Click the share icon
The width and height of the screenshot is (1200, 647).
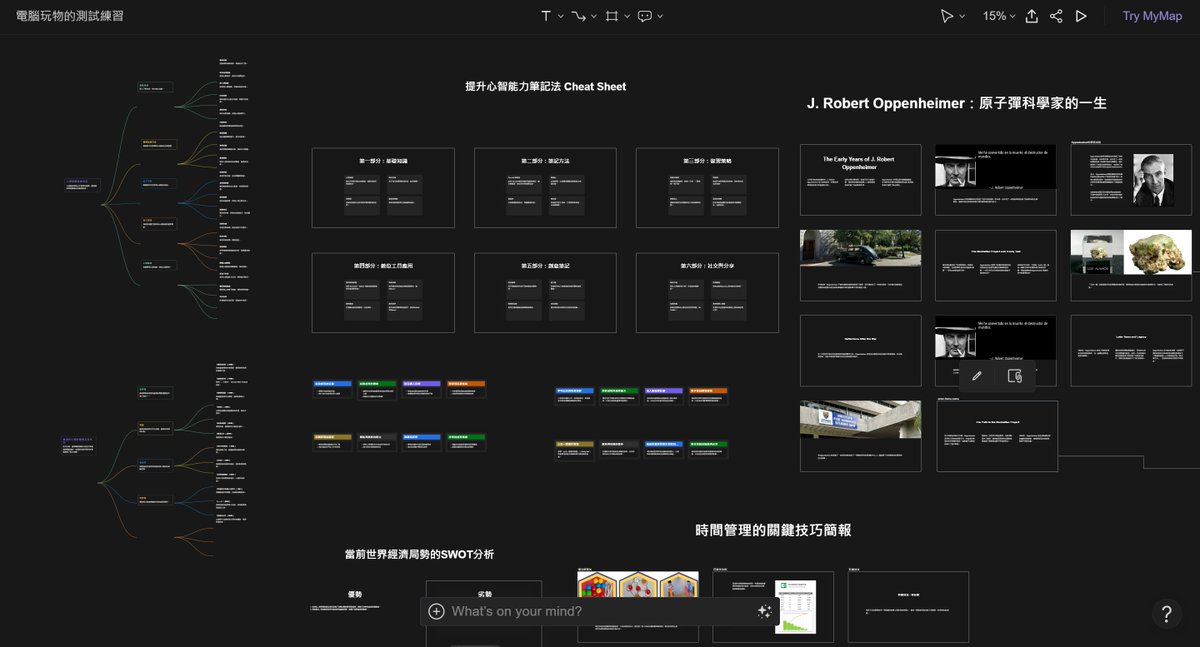(1056, 16)
